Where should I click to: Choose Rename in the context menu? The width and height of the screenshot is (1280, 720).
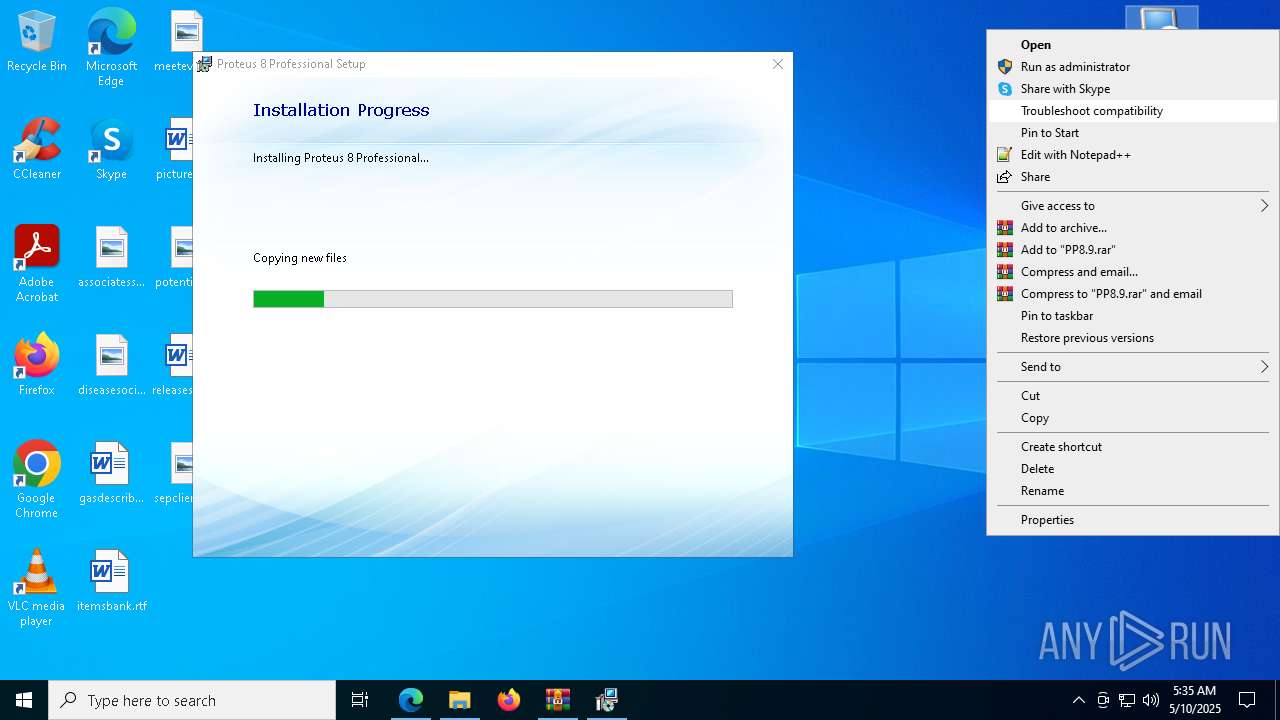coord(1132,491)
